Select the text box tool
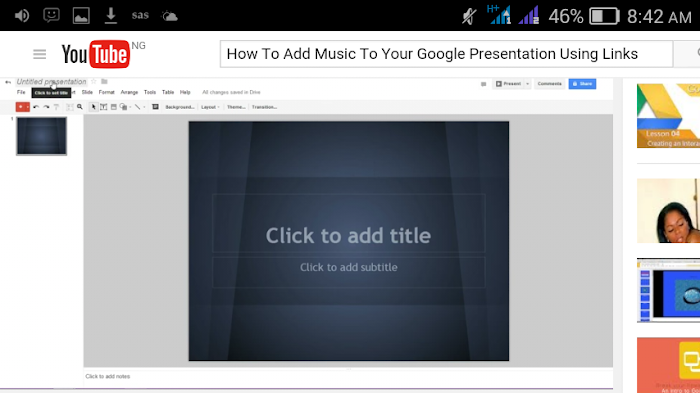Image resolution: width=700 pixels, height=393 pixels. click(x=104, y=107)
